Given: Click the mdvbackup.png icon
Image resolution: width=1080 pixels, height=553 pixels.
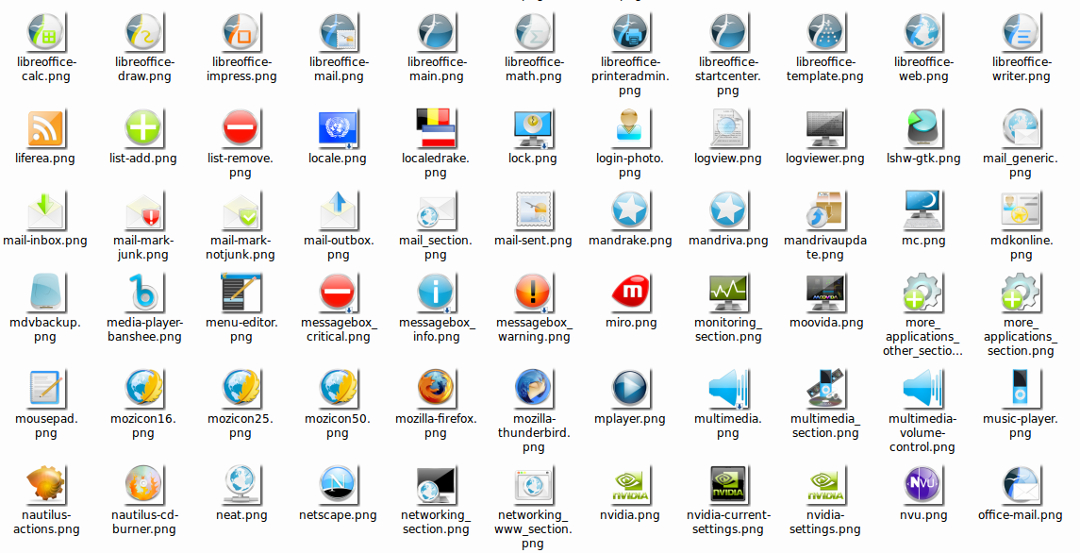Looking at the screenshot, I should pos(45,293).
